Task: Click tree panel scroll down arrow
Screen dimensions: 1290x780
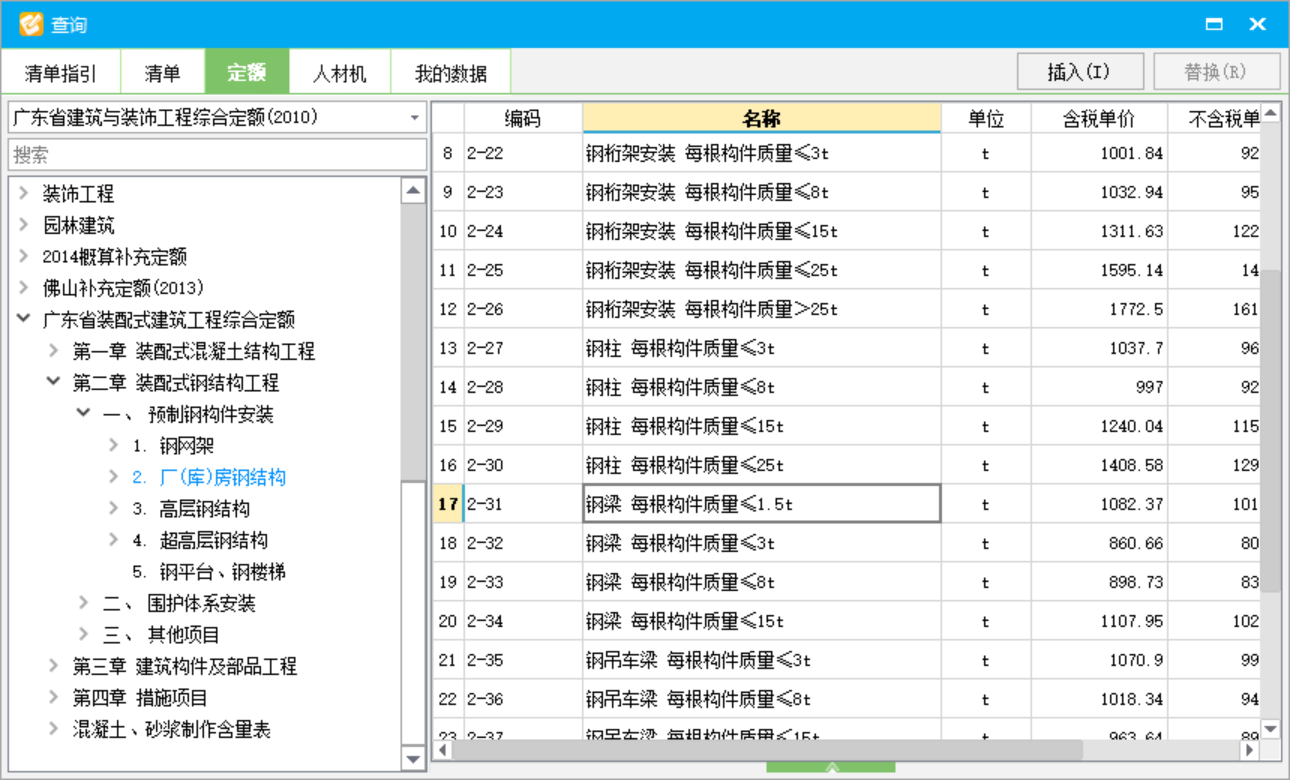Action: click(x=413, y=759)
